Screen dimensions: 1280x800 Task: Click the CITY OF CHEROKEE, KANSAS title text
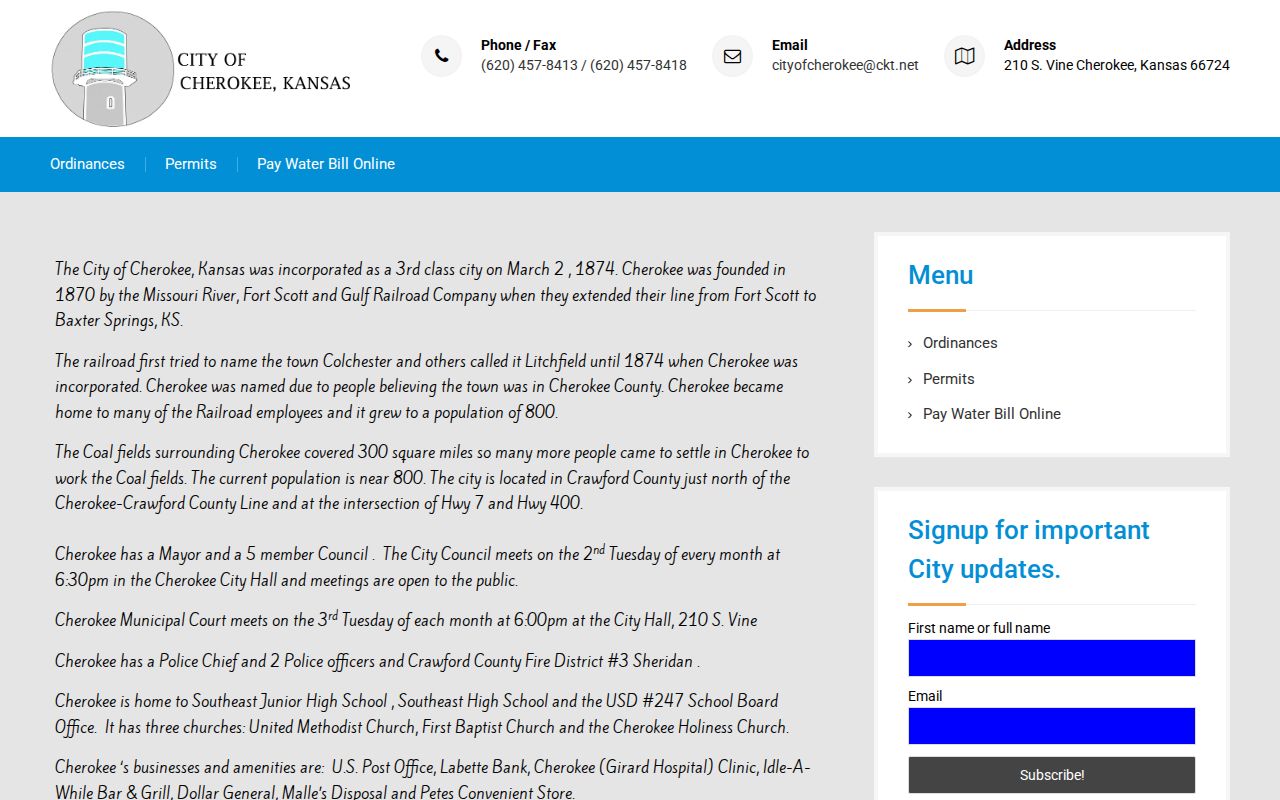pos(264,71)
